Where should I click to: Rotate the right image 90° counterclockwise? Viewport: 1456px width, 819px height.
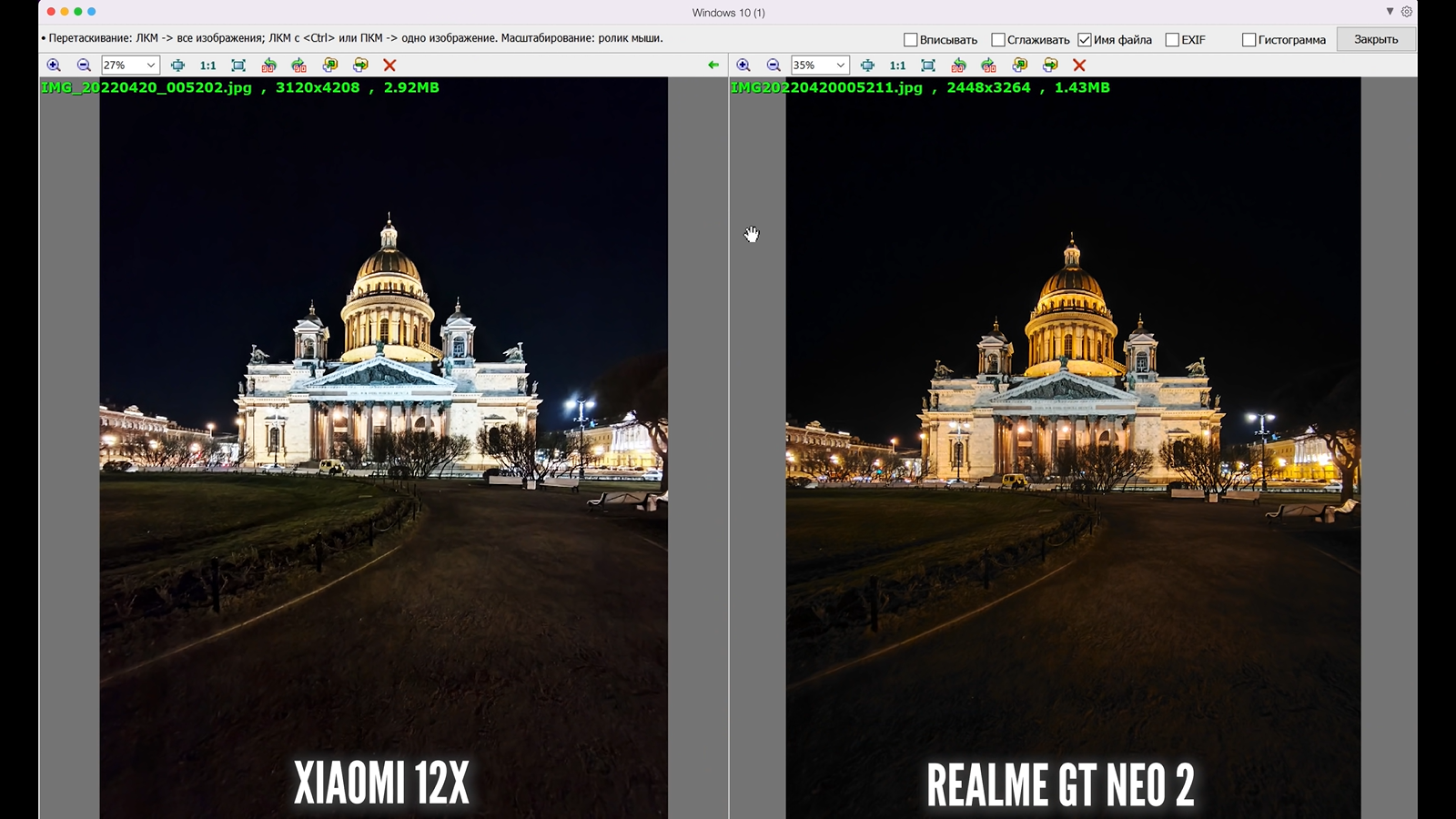[x=958, y=66]
